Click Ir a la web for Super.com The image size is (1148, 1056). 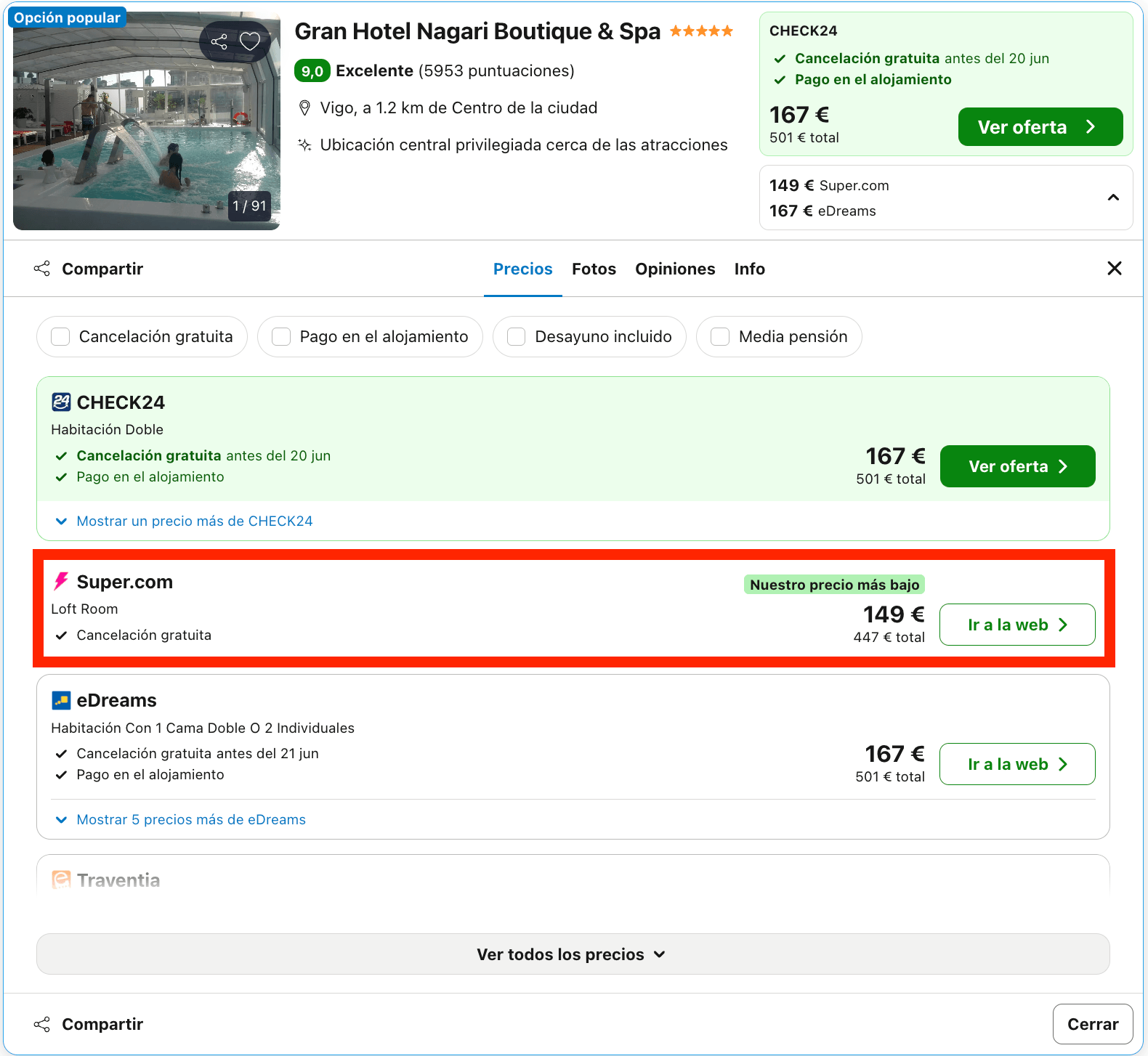point(1017,625)
